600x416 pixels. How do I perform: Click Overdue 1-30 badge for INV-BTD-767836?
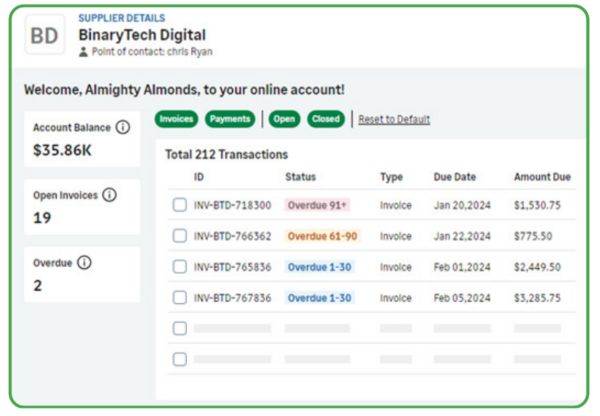pos(320,298)
